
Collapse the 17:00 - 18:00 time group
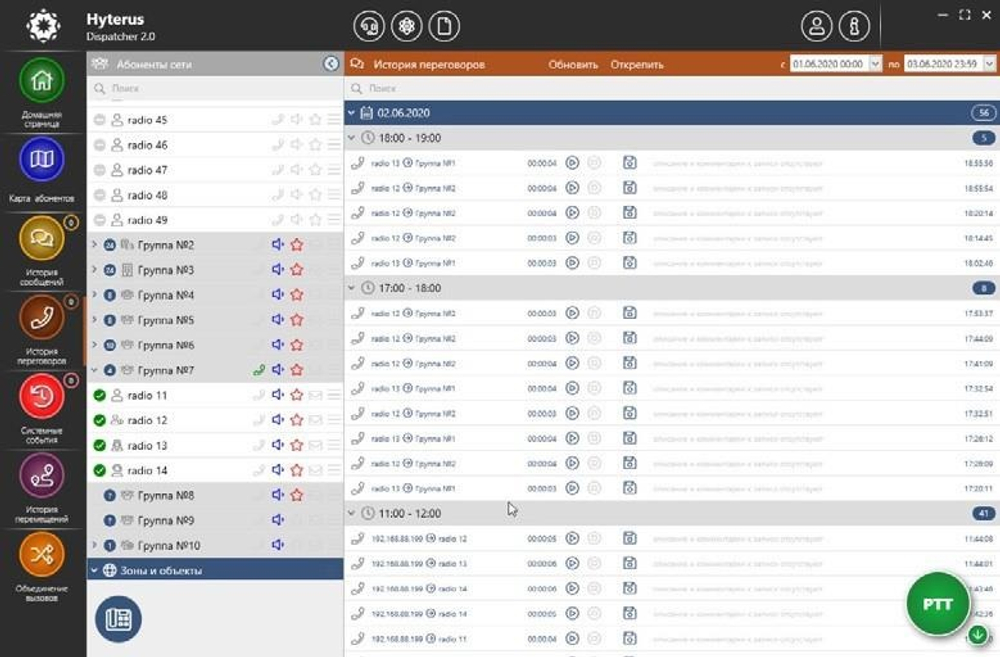(x=351, y=288)
